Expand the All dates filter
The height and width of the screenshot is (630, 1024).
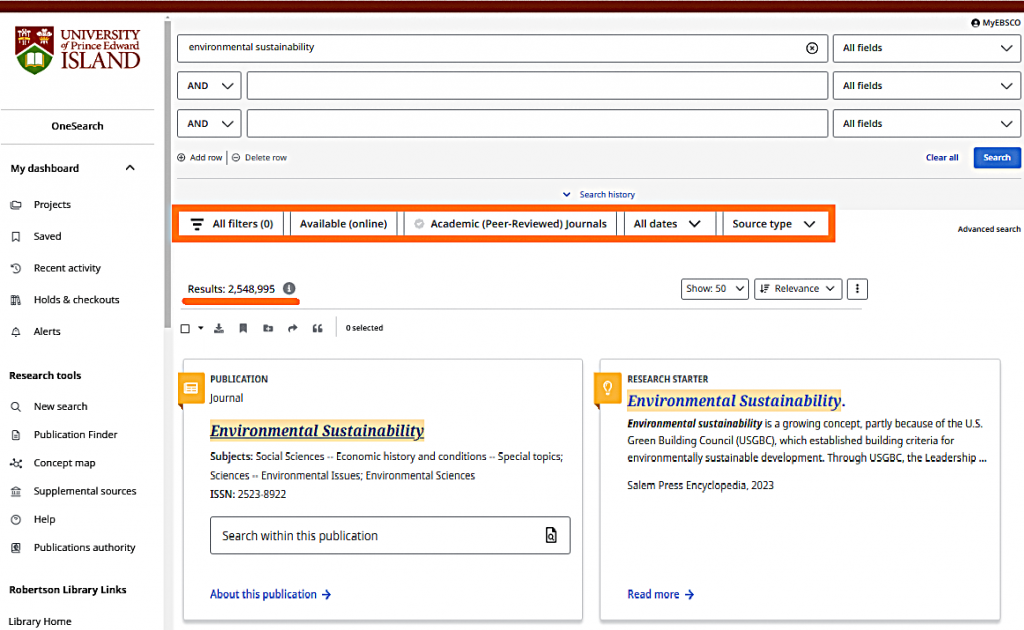[667, 224]
